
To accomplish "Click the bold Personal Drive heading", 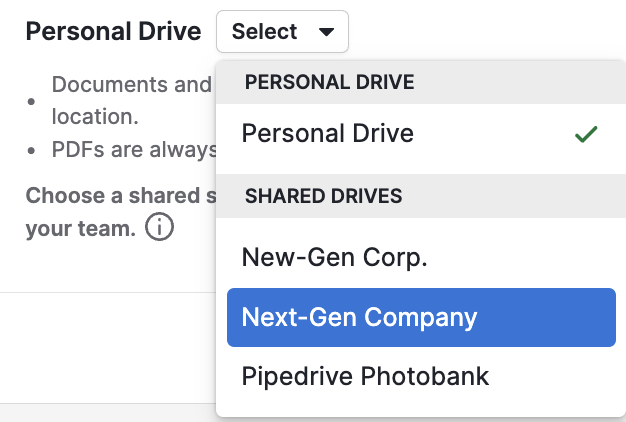I will click(113, 32).
